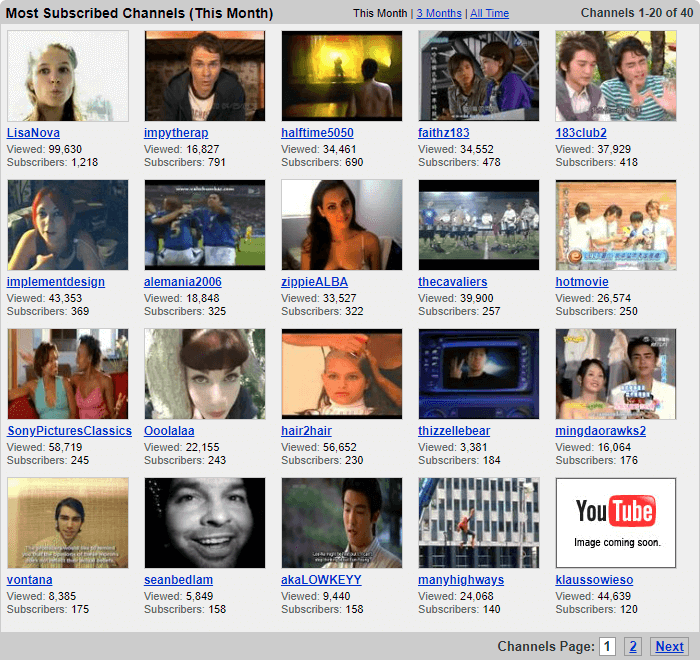Open the hotmovie channel thumbnail
The height and width of the screenshot is (660, 700).
point(616,225)
